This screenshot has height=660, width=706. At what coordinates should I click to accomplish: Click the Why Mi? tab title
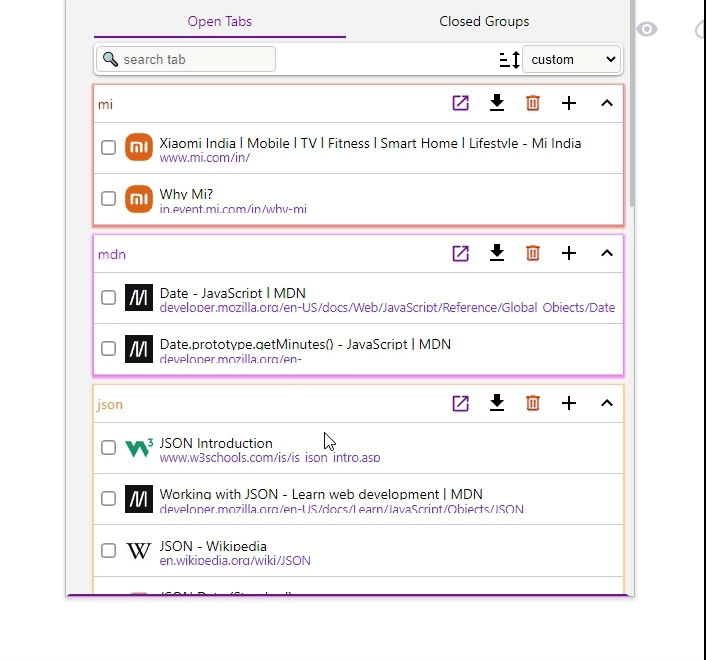(186, 194)
